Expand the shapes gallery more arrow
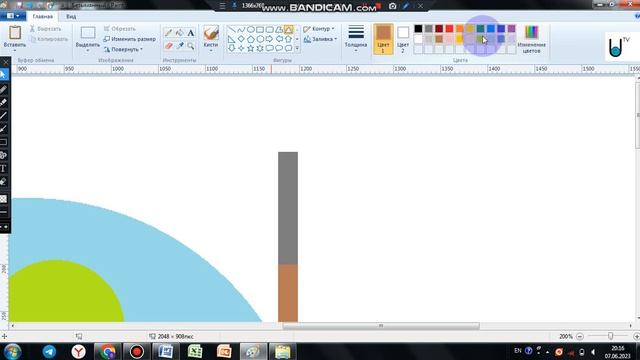The image size is (640, 360). tap(297, 49)
